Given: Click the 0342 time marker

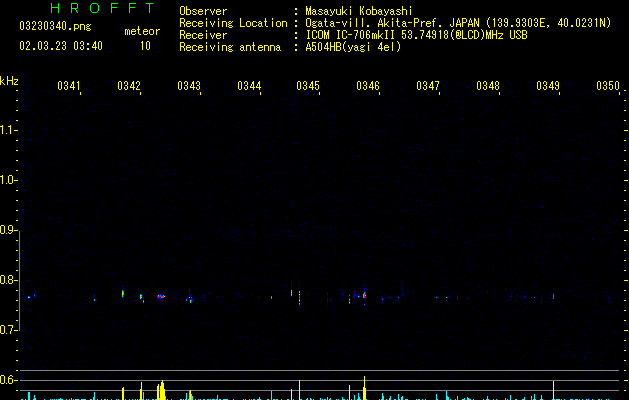Looking at the screenshot, I should (129, 85).
